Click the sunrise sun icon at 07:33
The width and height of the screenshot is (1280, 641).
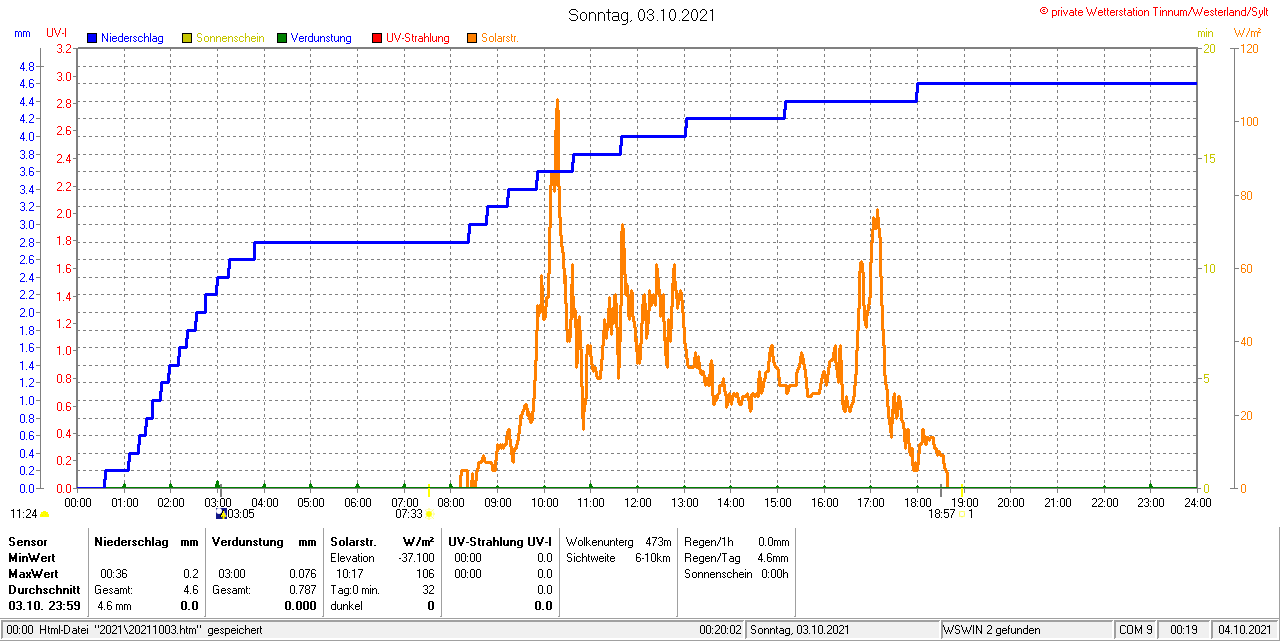click(429, 514)
